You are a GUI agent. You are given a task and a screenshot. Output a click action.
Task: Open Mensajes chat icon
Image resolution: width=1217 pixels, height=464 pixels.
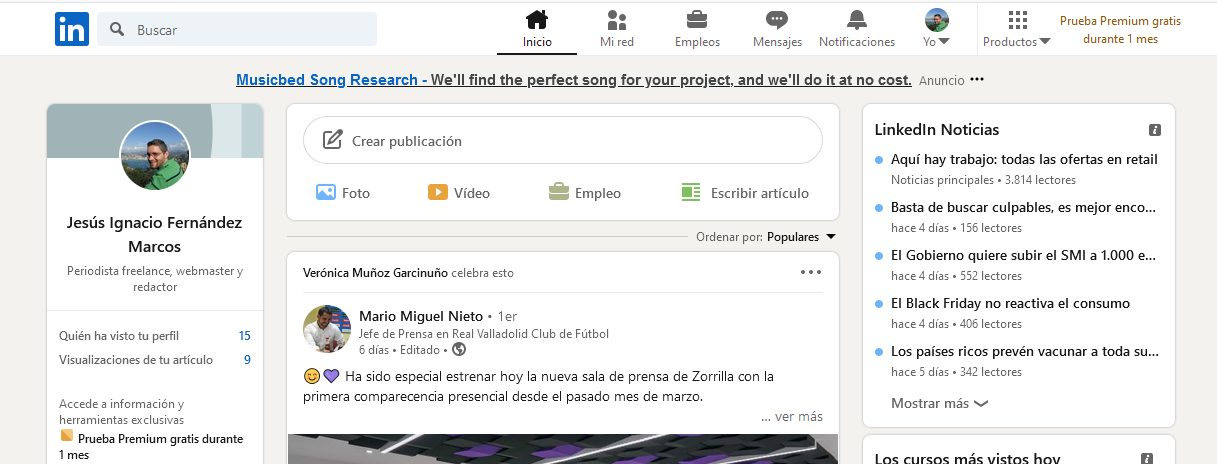(x=777, y=19)
